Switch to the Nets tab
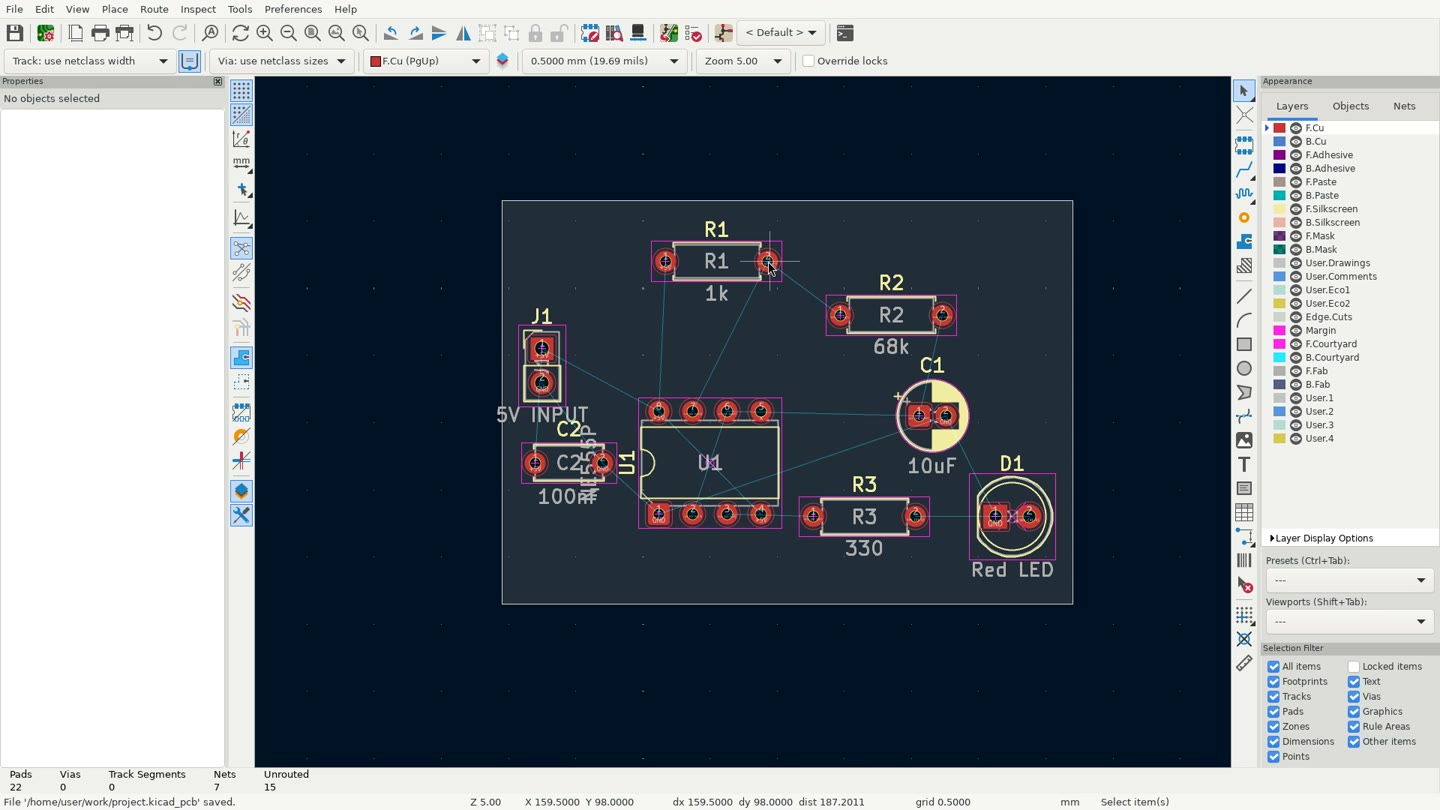 click(x=1404, y=106)
